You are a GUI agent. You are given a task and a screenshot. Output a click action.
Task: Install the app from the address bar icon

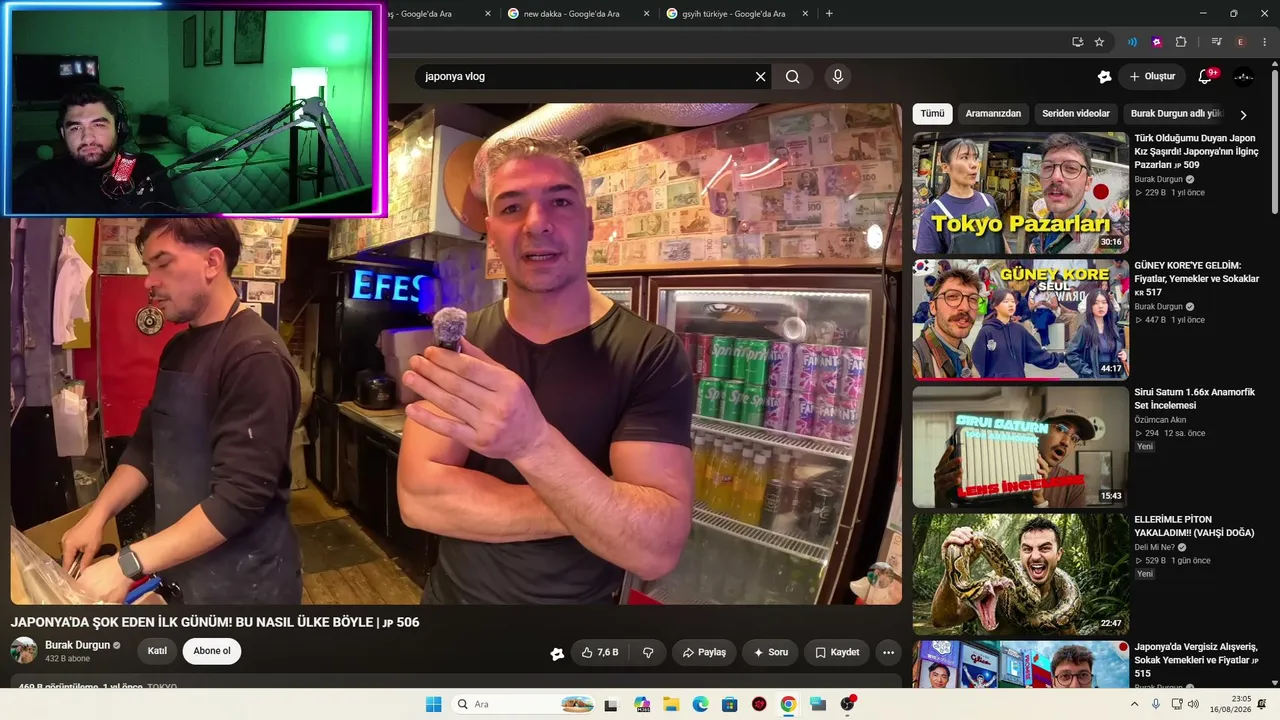(1077, 42)
